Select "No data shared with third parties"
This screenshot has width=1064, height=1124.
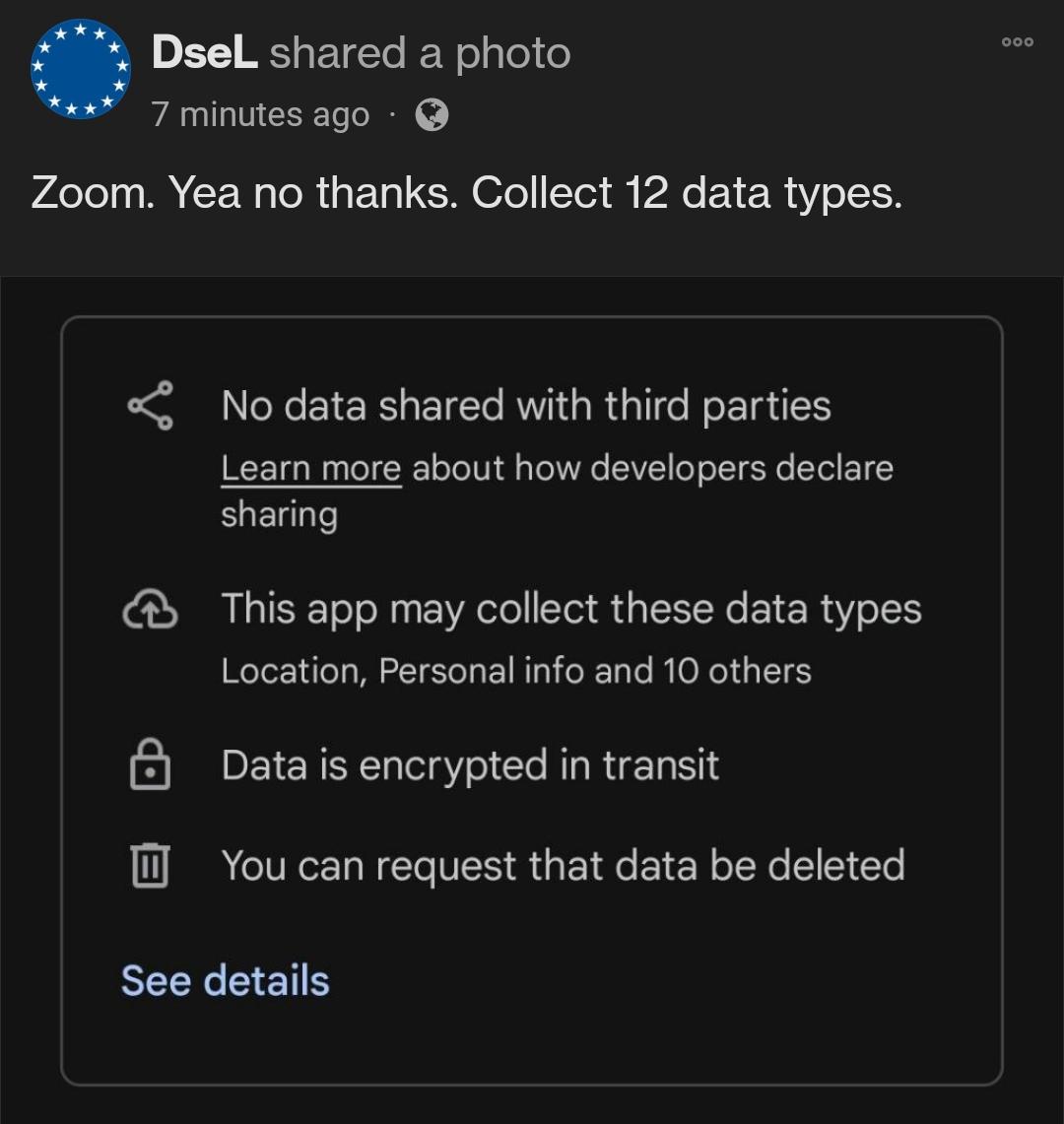(526, 406)
